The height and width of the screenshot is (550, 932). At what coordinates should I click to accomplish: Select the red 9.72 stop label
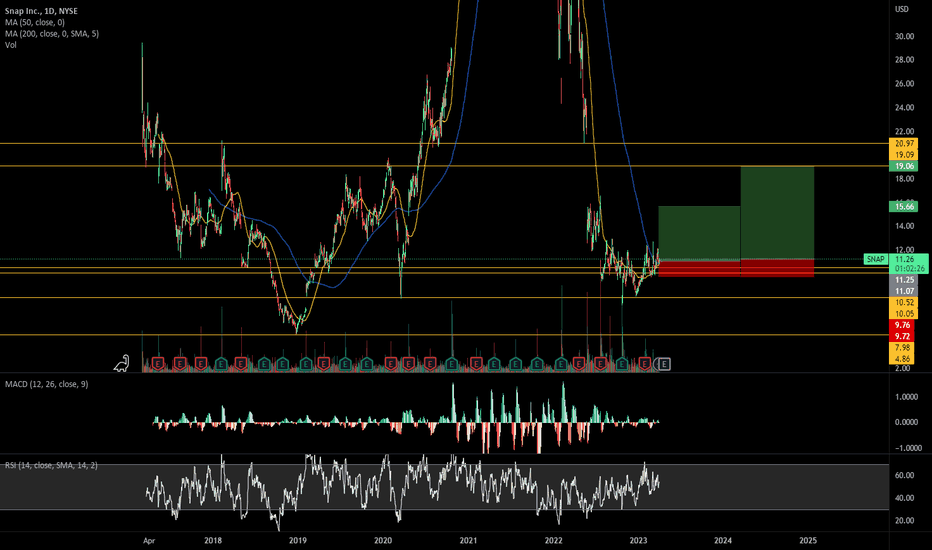pos(902,336)
